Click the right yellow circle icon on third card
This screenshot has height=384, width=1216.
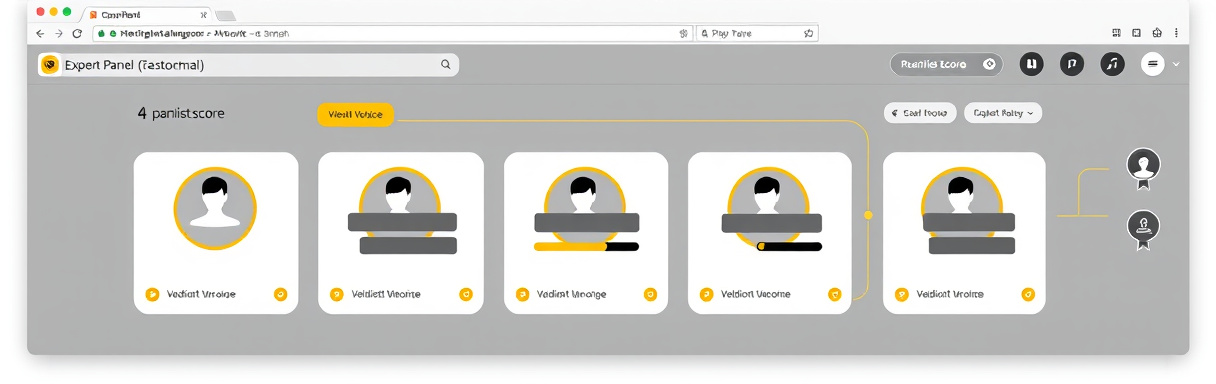coord(650,294)
